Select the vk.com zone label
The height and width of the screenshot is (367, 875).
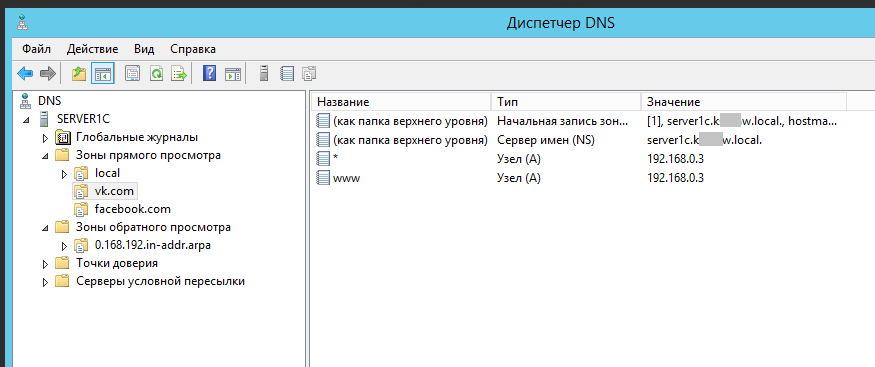coord(114,191)
